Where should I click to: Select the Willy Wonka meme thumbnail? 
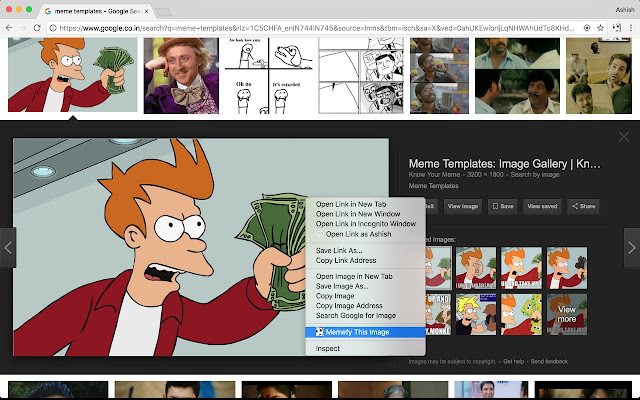click(181, 76)
